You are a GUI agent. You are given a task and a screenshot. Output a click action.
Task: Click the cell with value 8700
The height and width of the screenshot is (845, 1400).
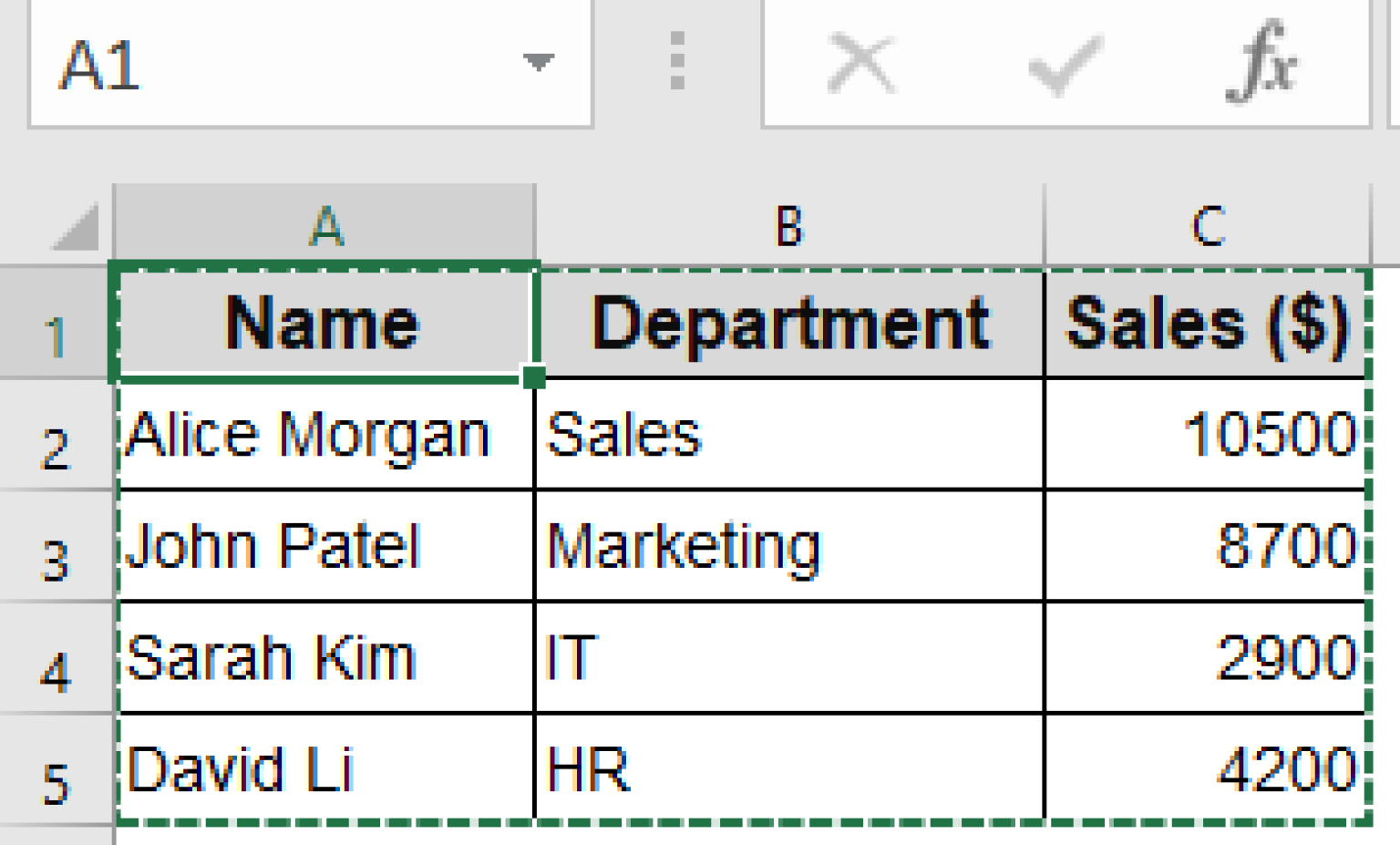click(1208, 544)
